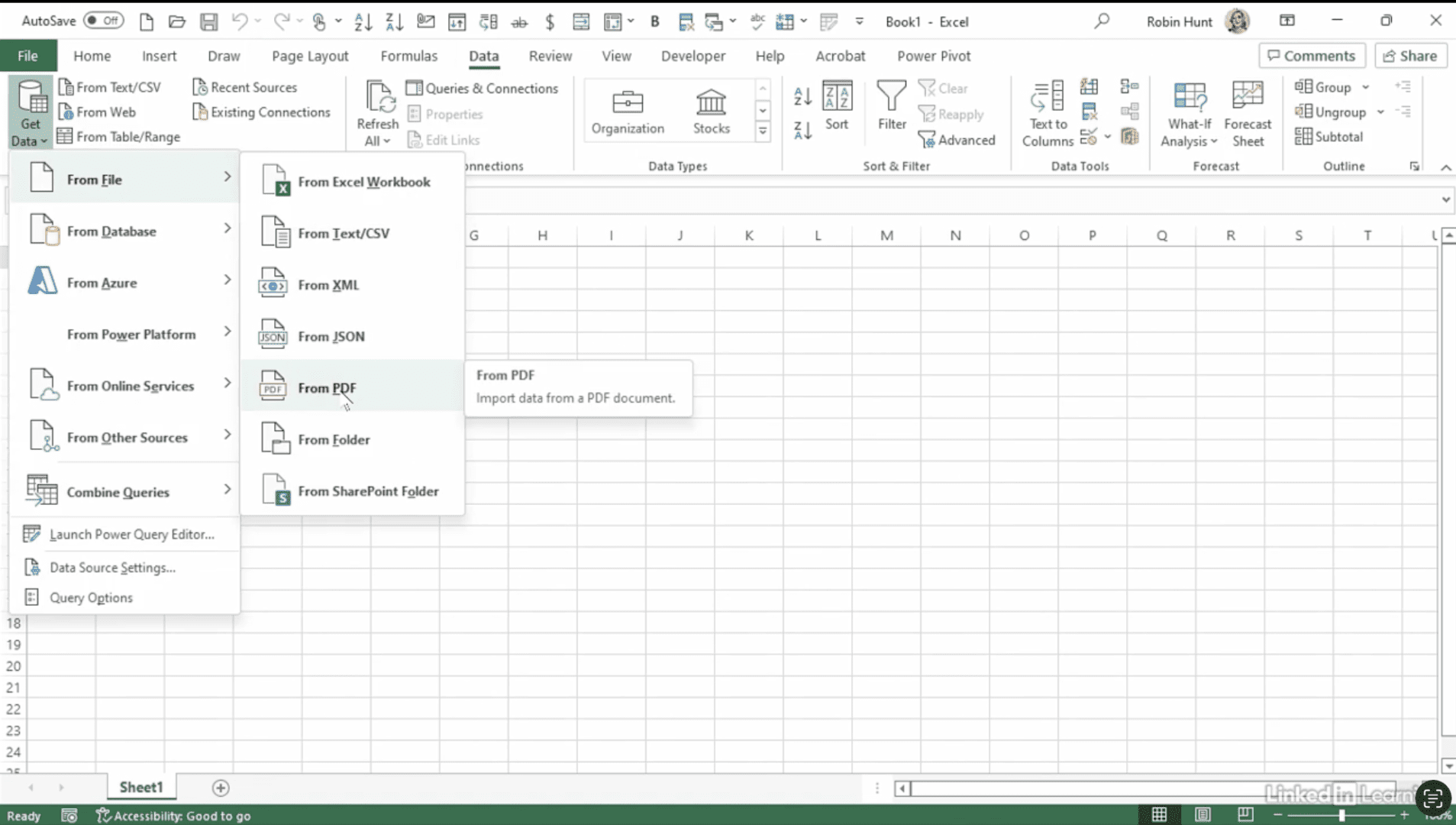Switch to the Formulas tab

[408, 56]
